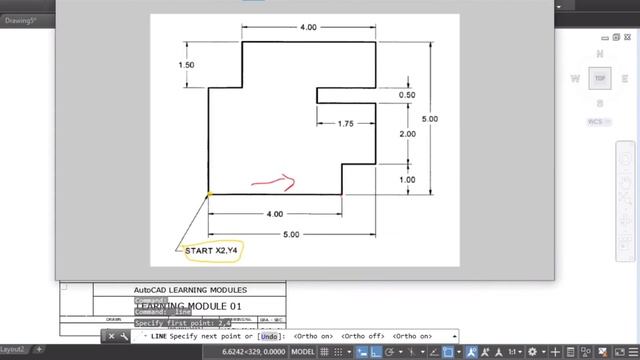640x360 pixels.
Task: Toggle object snap tracking in status bar
Action: [434, 352]
